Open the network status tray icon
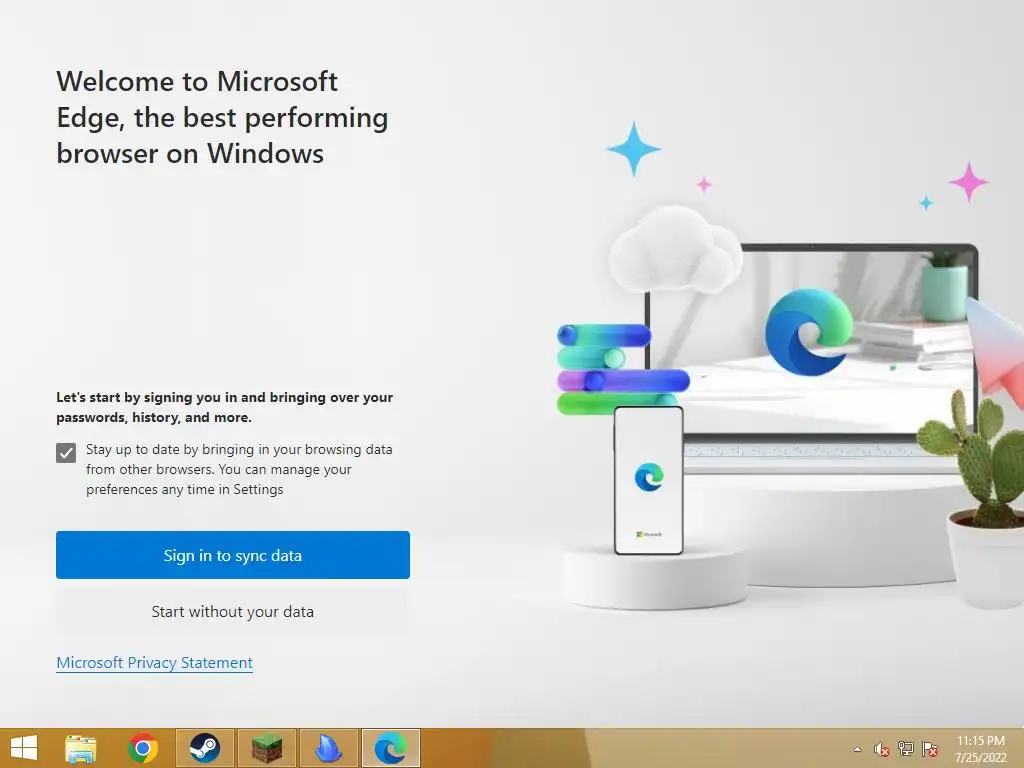 (x=906, y=749)
